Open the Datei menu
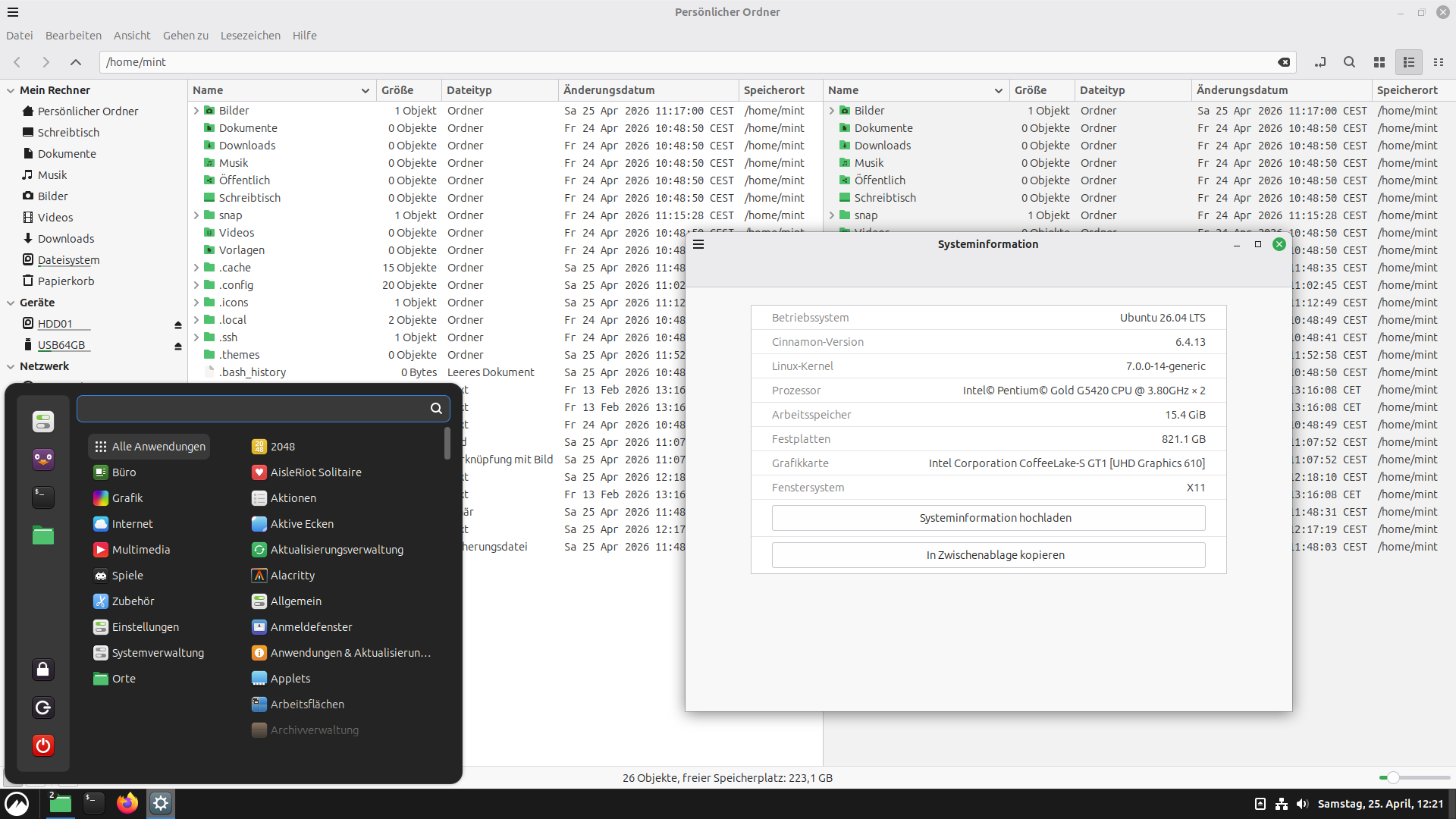The height and width of the screenshot is (819, 1456). [x=20, y=36]
